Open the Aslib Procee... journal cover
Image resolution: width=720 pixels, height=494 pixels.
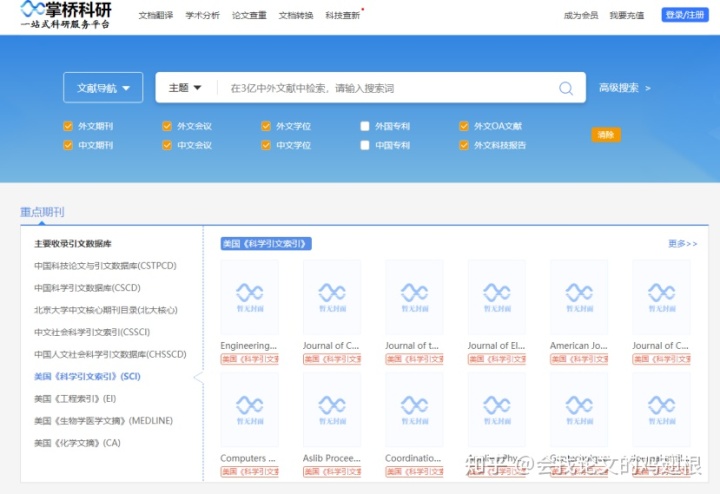point(332,410)
